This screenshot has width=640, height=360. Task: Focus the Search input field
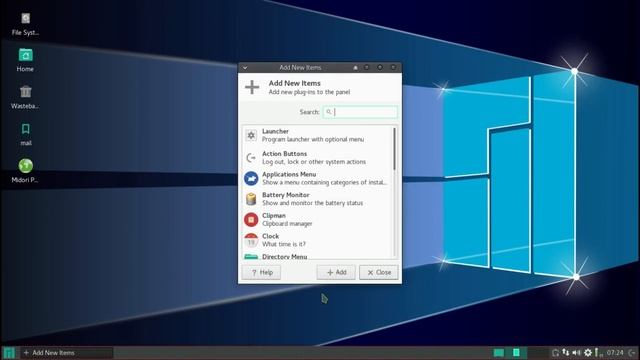360,112
